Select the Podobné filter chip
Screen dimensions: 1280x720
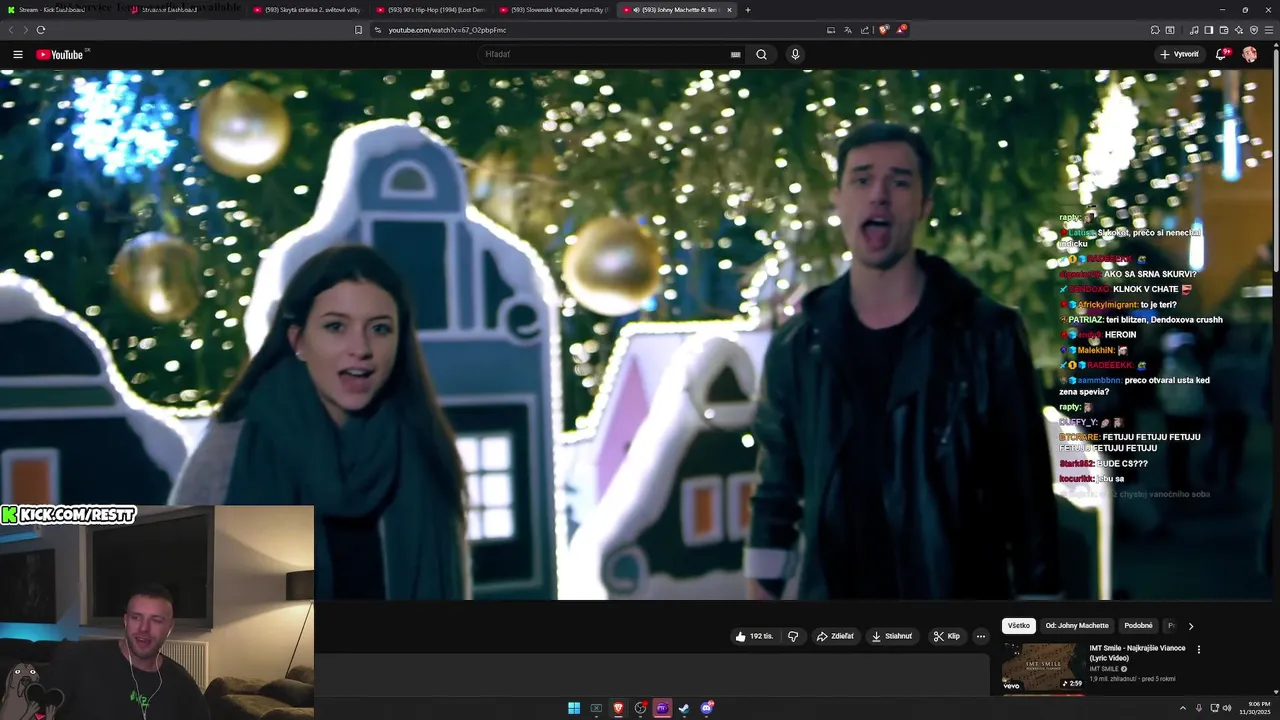(x=1138, y=626)
